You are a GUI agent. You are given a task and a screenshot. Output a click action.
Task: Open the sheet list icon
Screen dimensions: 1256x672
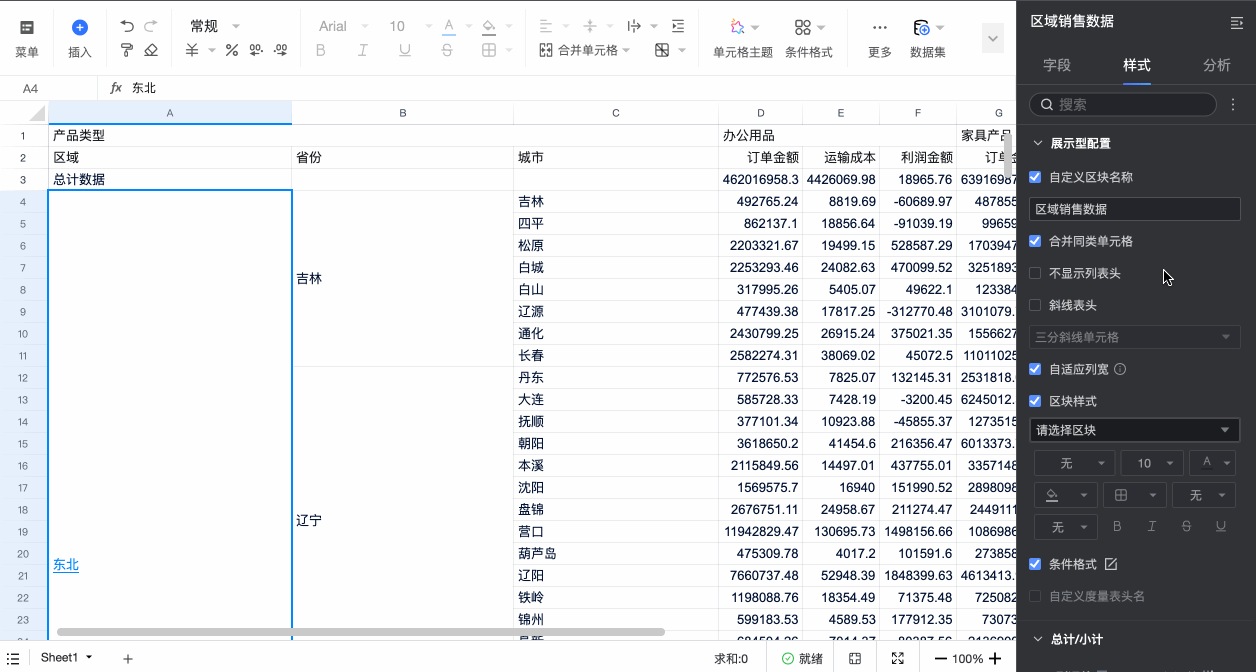click(x=13, y=658)
